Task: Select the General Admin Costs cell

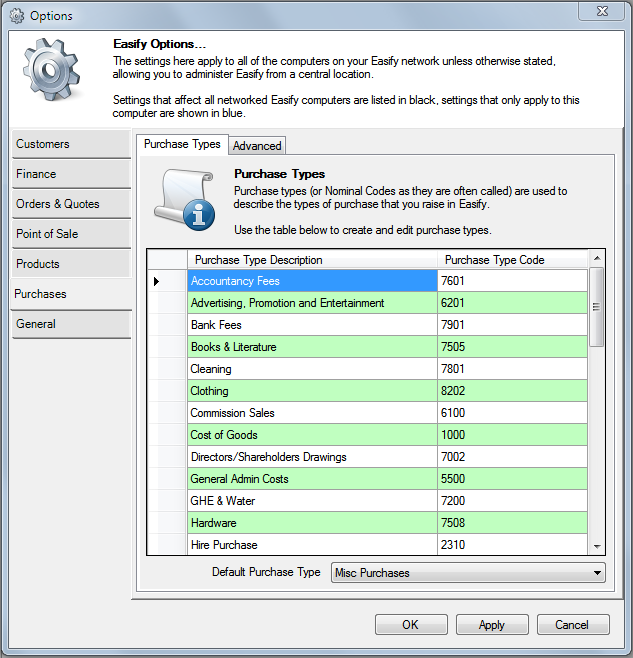Action: [312, 479]
